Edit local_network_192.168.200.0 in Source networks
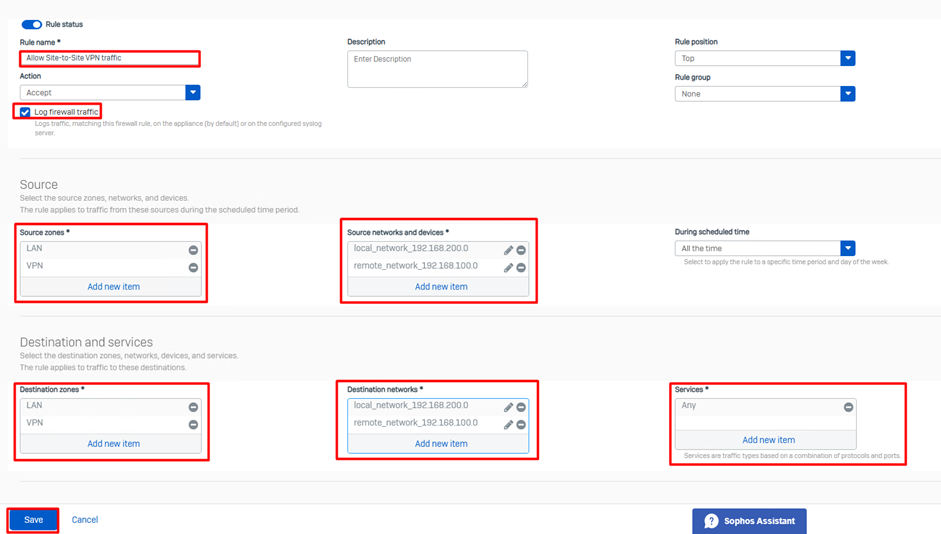The width and height of the screenshot is (941, 534). point(508,250)
